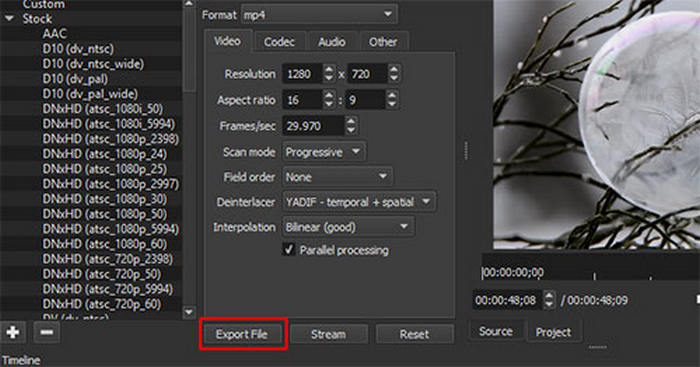The width and height of the screenshot is (700, 367).
Task: Select the DNxHD (atsc_1080p_2997) preset
Action: (x=111, y=184)
